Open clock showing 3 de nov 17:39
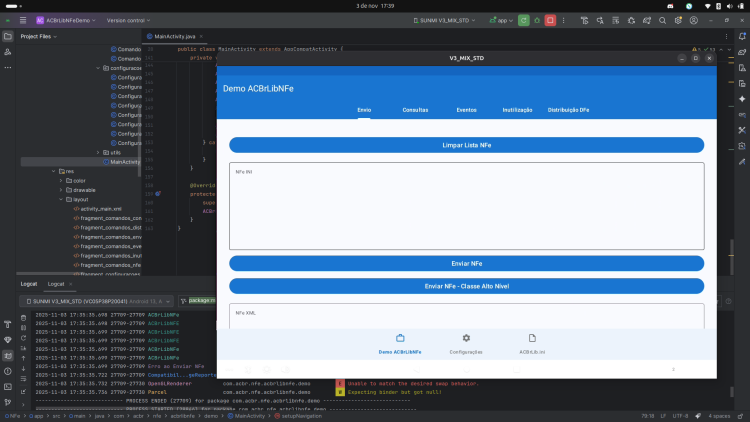This screenshot has width=750, height=422. pyautogui.click(x=375, y=6)
